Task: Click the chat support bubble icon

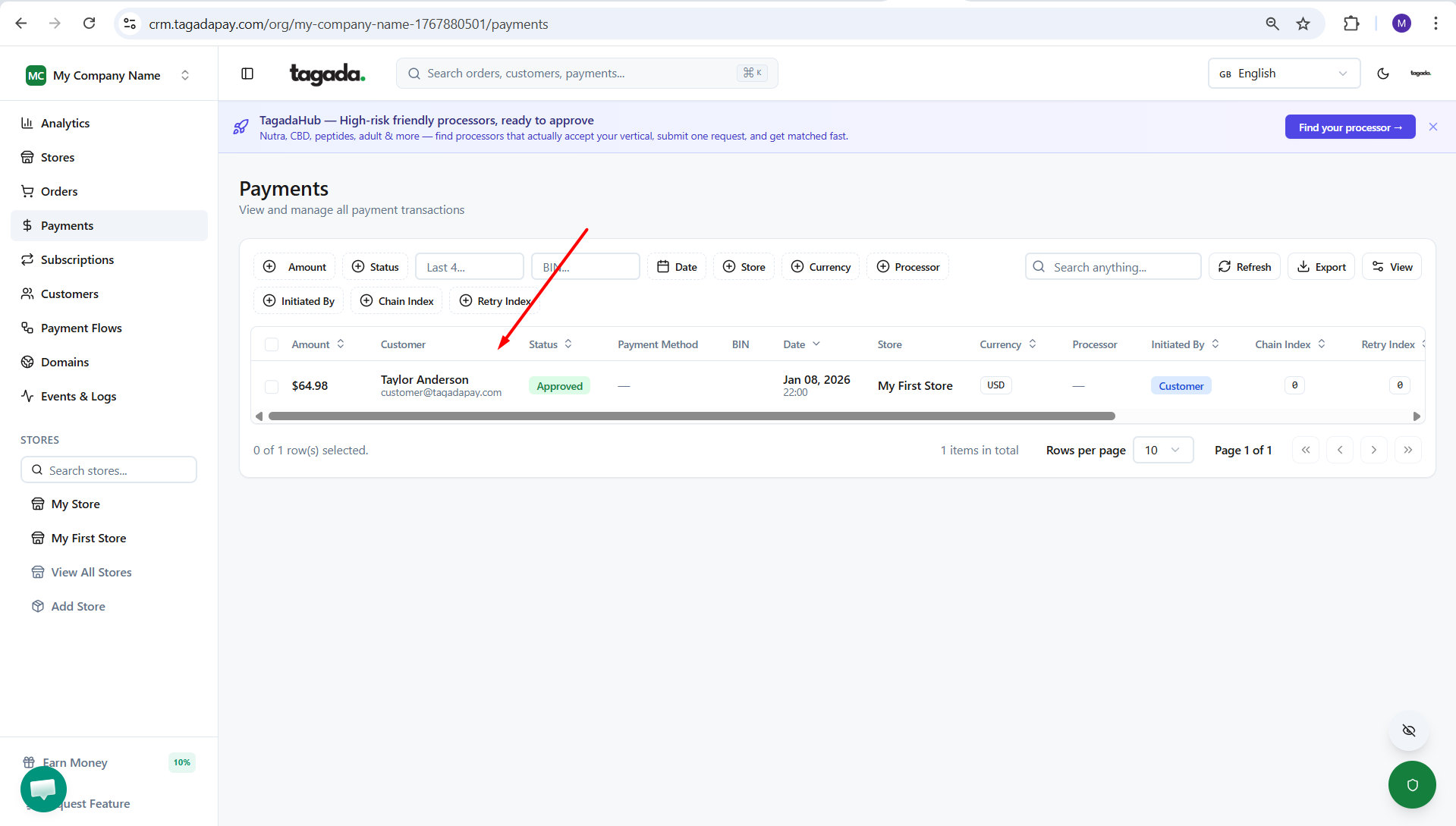Action: (43, 788)
